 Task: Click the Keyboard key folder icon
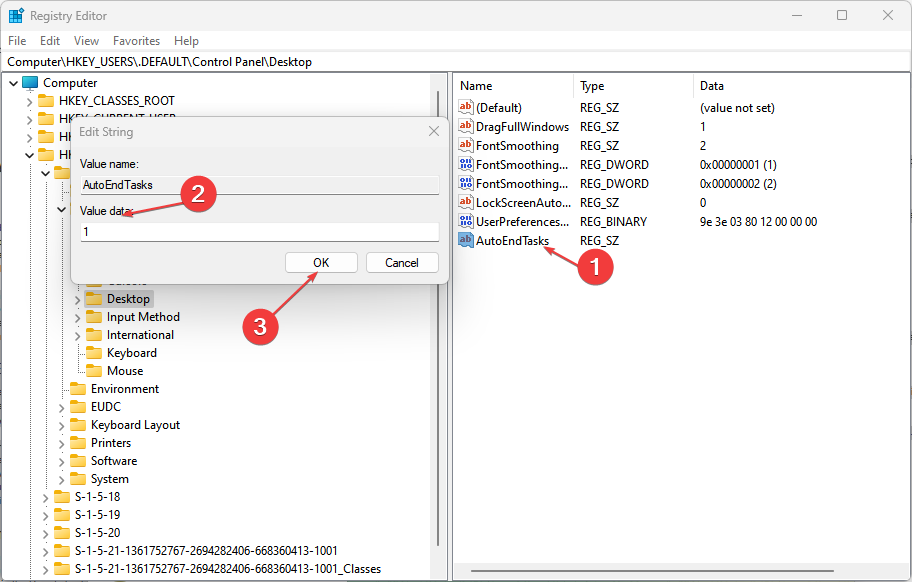coord(94,353)
